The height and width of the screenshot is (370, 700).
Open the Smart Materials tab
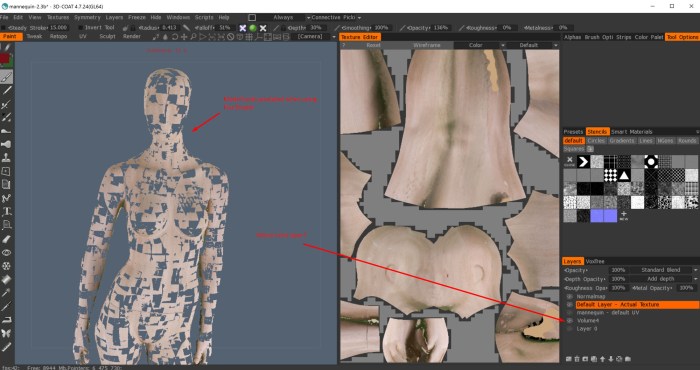point(631,132)
